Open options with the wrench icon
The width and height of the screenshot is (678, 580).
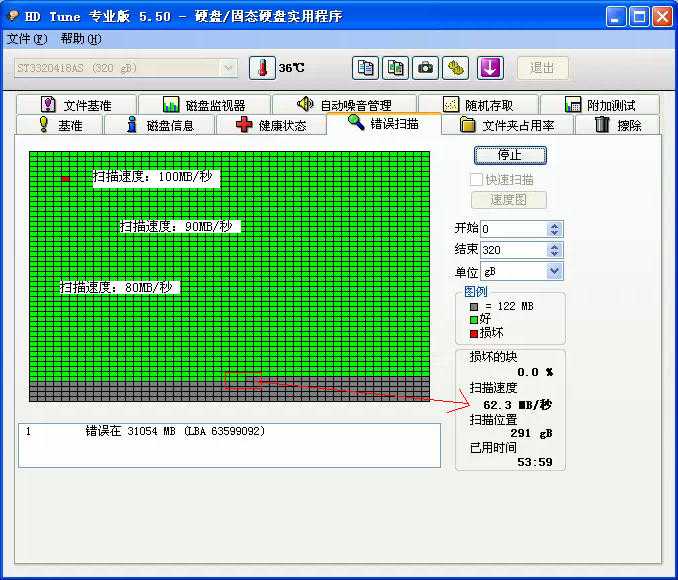pos(455,68)
